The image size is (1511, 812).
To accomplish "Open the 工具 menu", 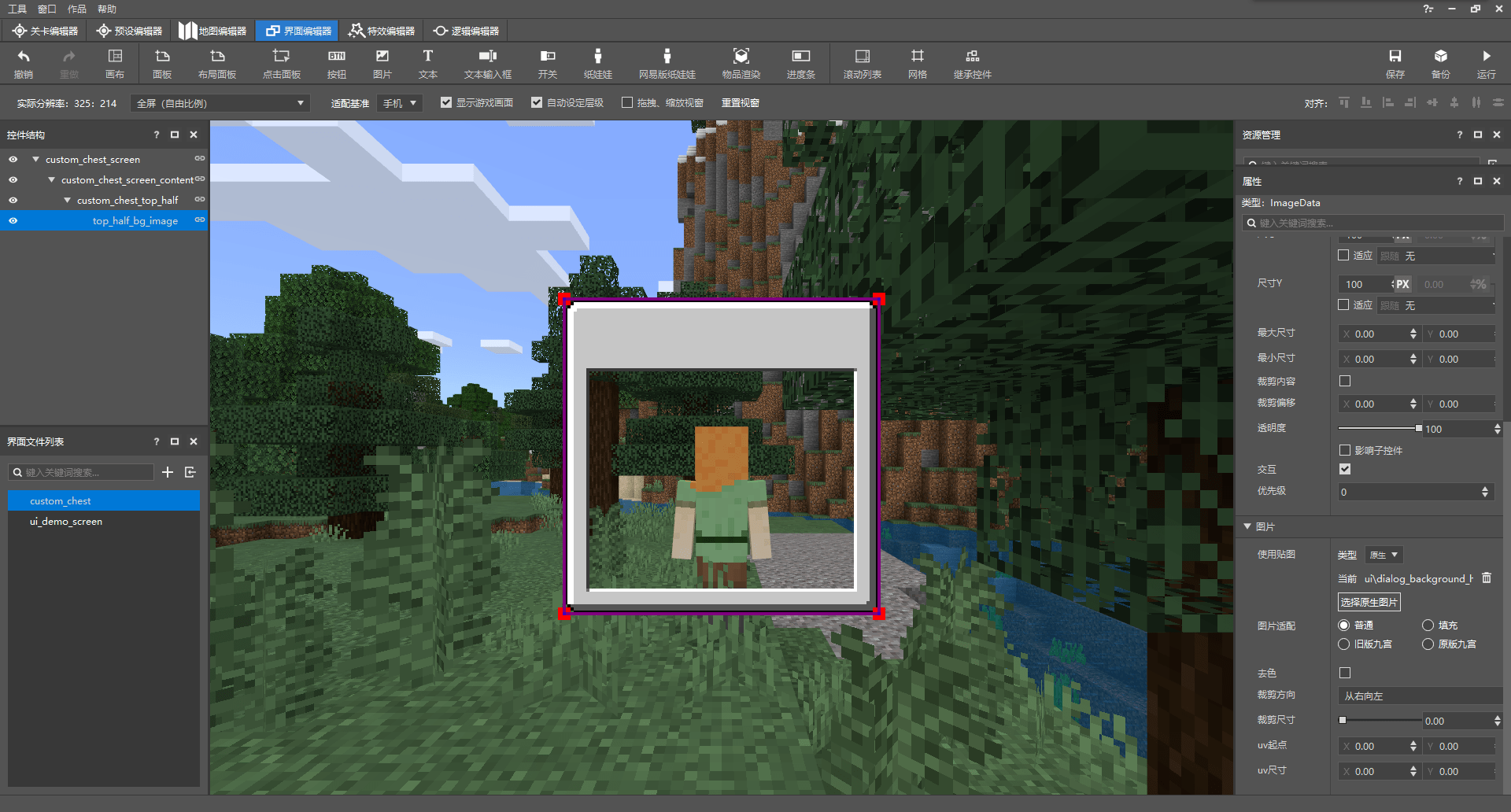I will pos(17,9).
